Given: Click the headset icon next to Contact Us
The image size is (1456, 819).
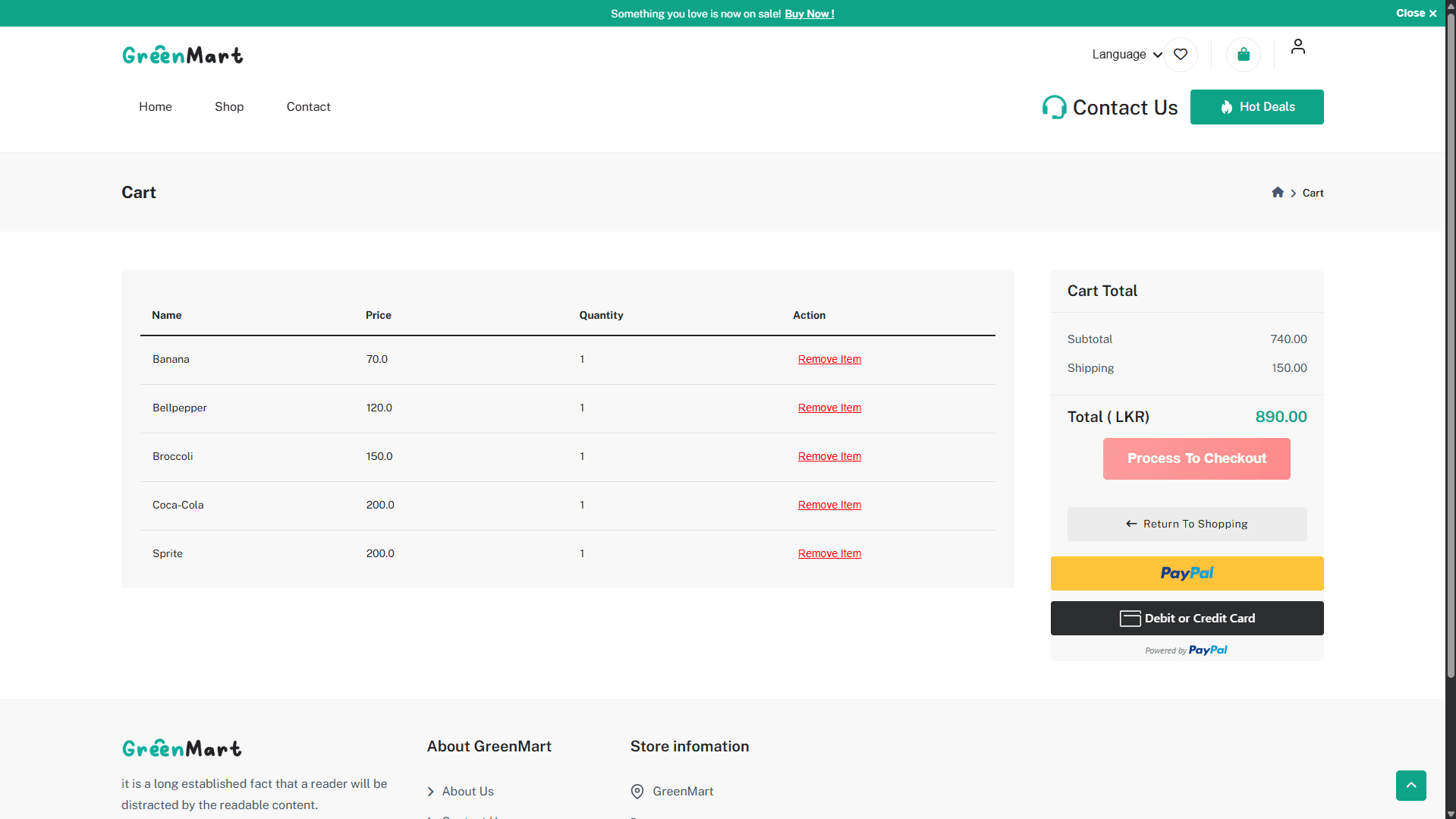Looking at the screenshot, I should pos(1054,106).
